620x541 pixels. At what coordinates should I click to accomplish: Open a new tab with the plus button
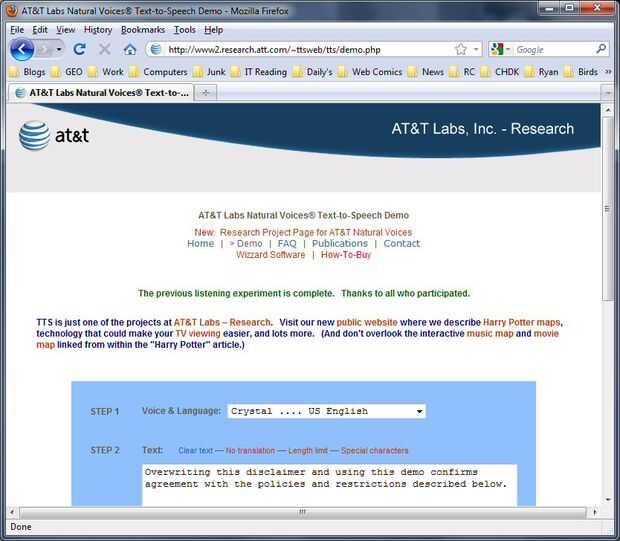pos(205,93)
